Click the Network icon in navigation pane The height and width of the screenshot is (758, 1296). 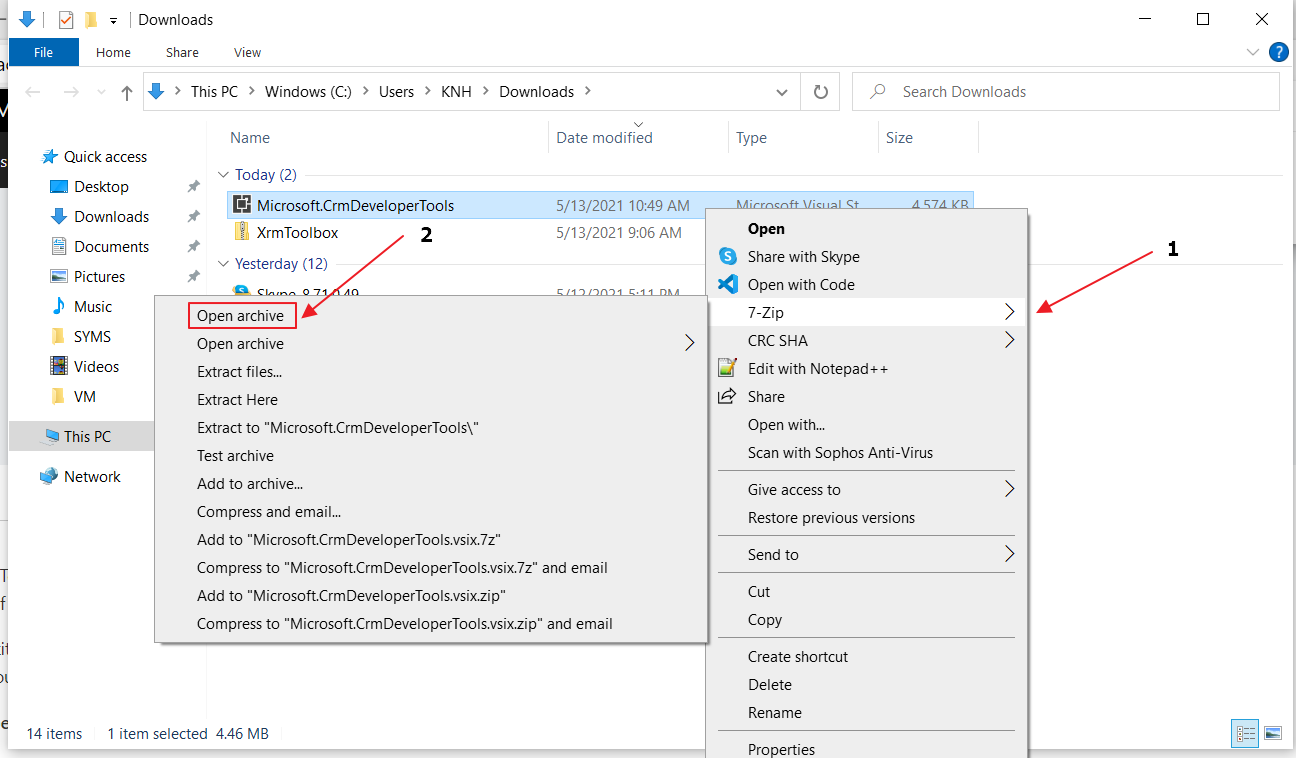49,477
